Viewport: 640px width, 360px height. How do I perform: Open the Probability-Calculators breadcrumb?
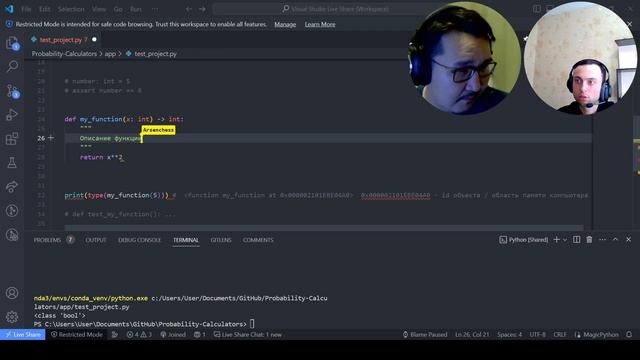pos(64,54)
